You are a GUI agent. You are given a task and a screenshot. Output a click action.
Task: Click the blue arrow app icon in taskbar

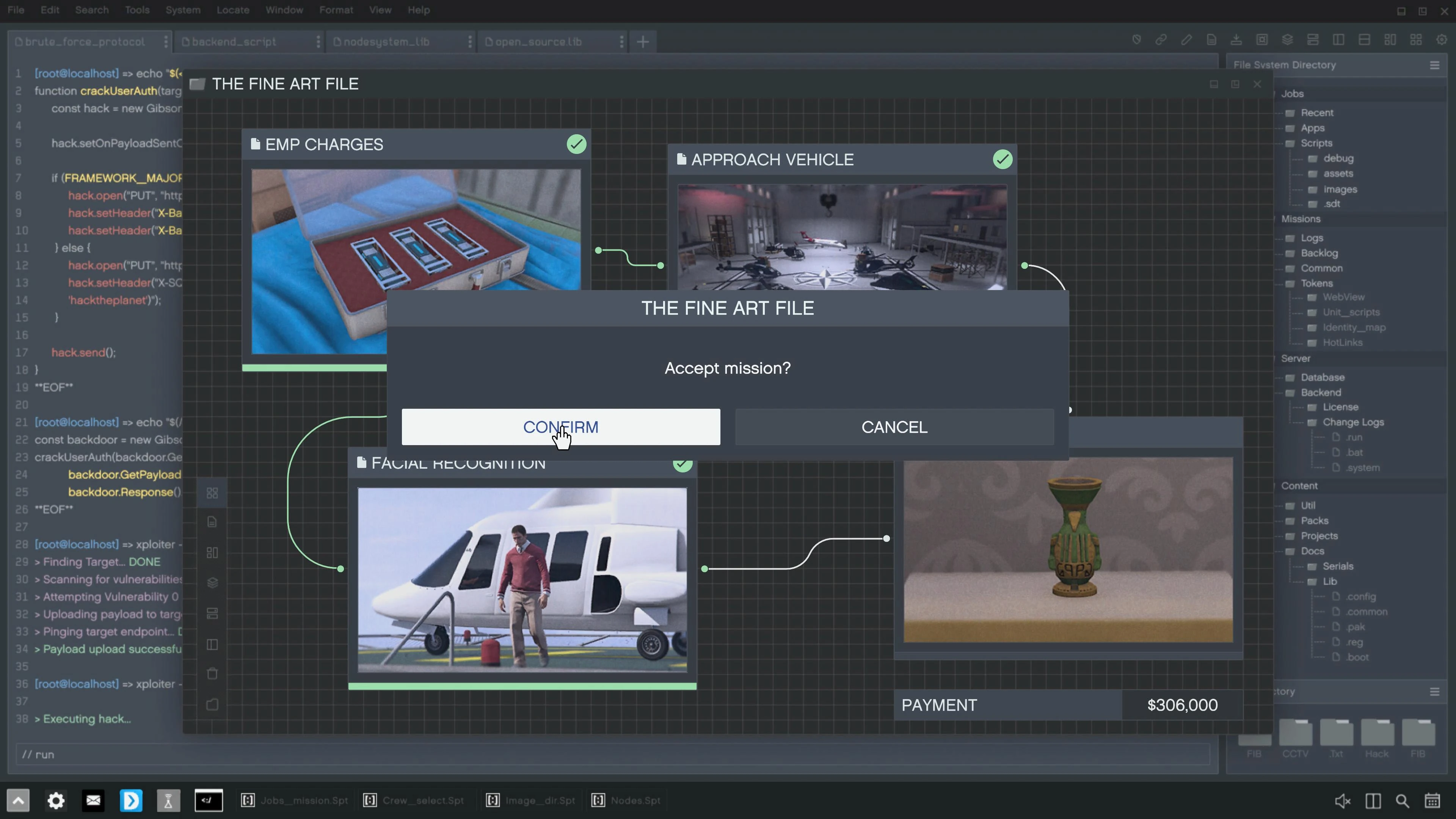(x=131, y=800)
